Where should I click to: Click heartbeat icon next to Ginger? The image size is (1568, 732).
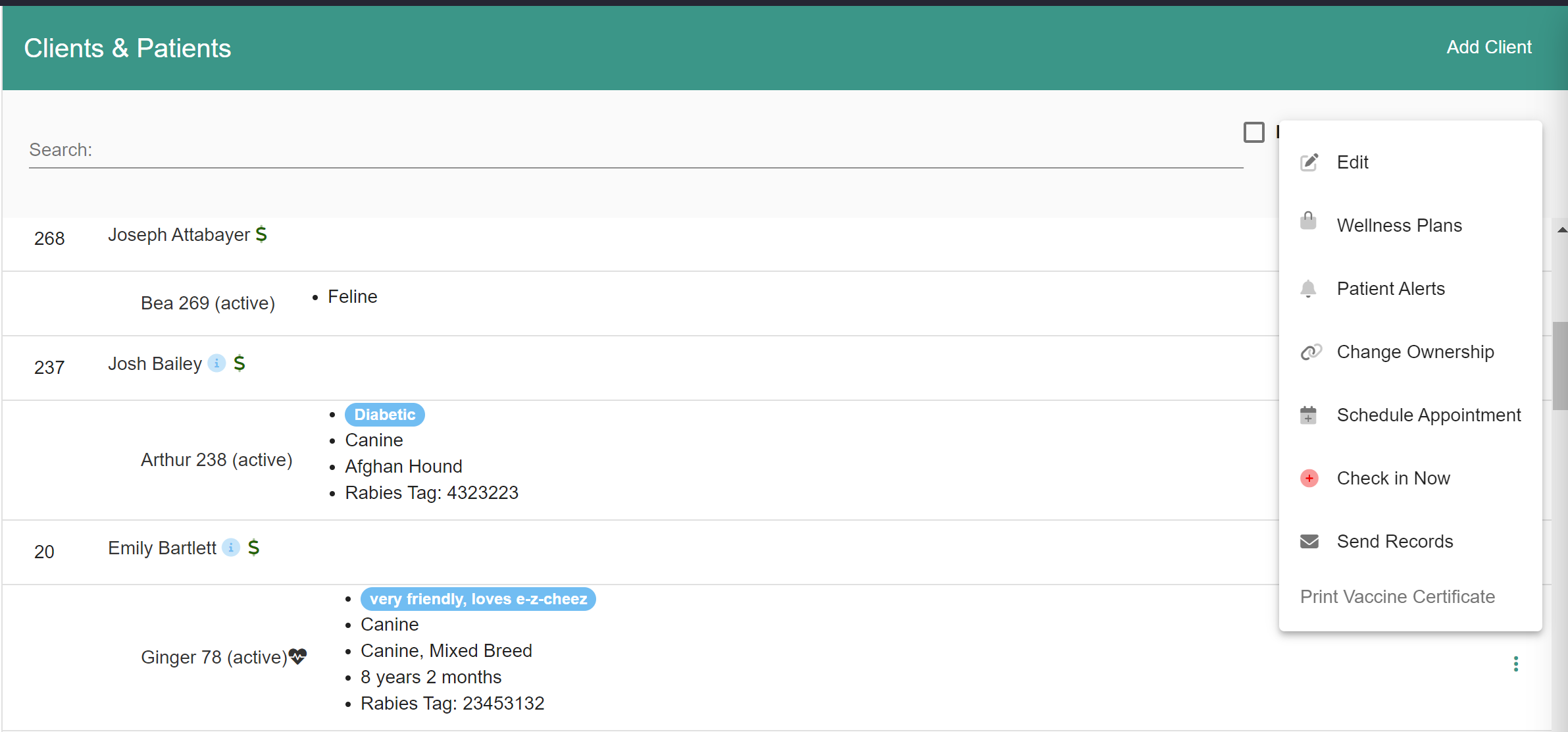pyautogui.click(x=298, y=656)
